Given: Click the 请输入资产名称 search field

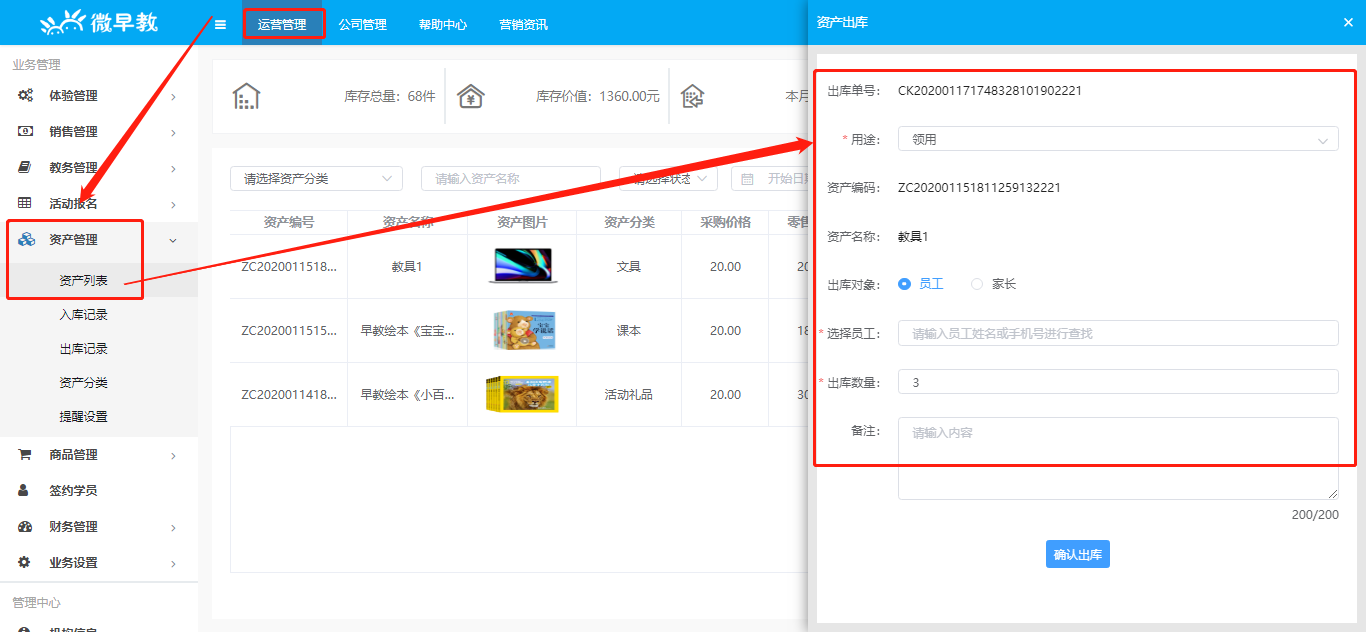Looking at the screenshot, I should click(510, 179).
